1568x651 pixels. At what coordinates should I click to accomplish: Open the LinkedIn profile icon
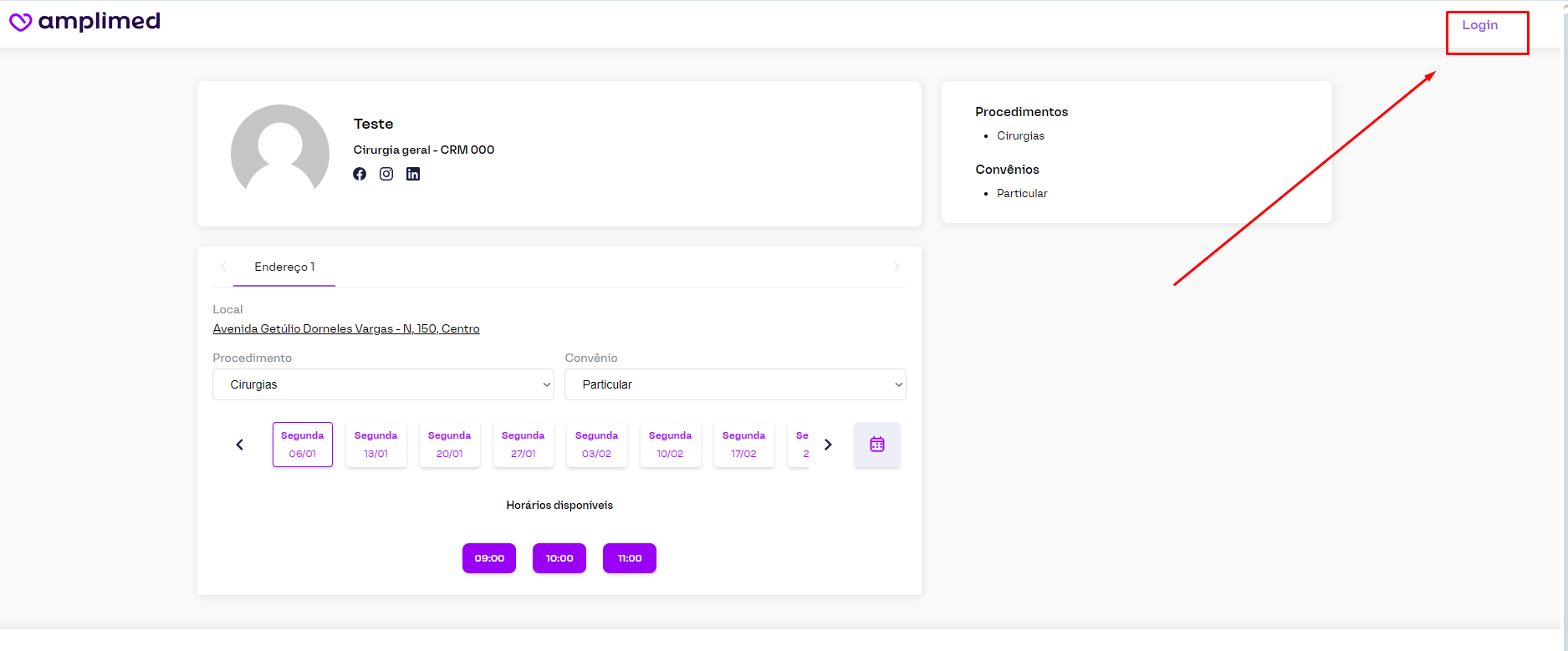(x=413, y=174)
